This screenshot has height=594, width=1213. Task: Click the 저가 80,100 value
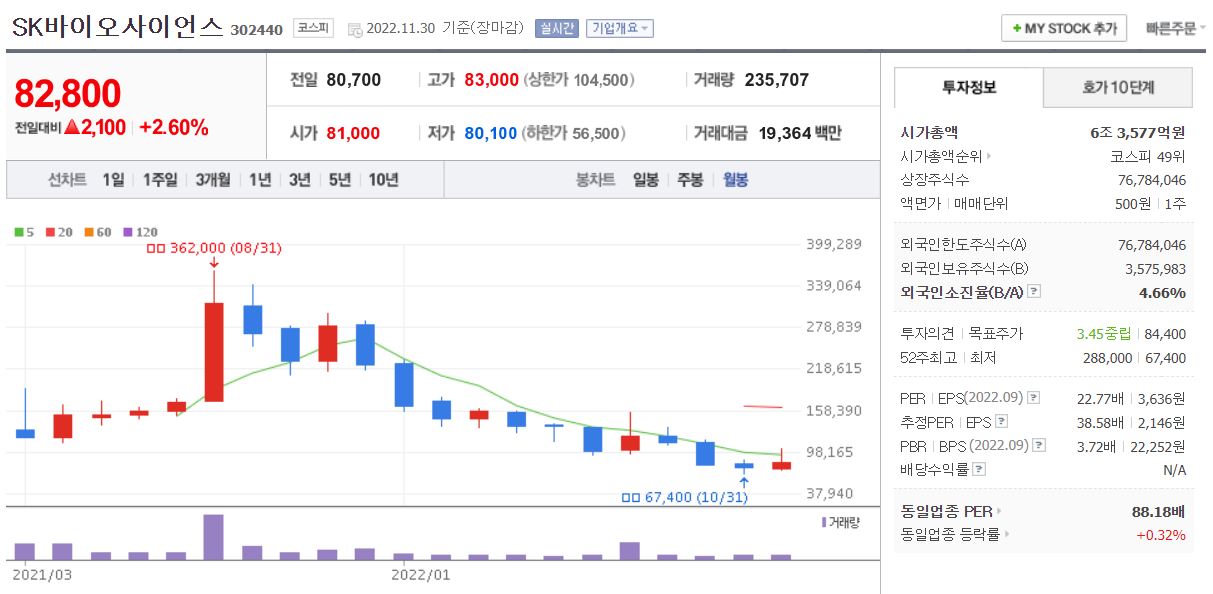pyautogui.click(x=490, y=133)
